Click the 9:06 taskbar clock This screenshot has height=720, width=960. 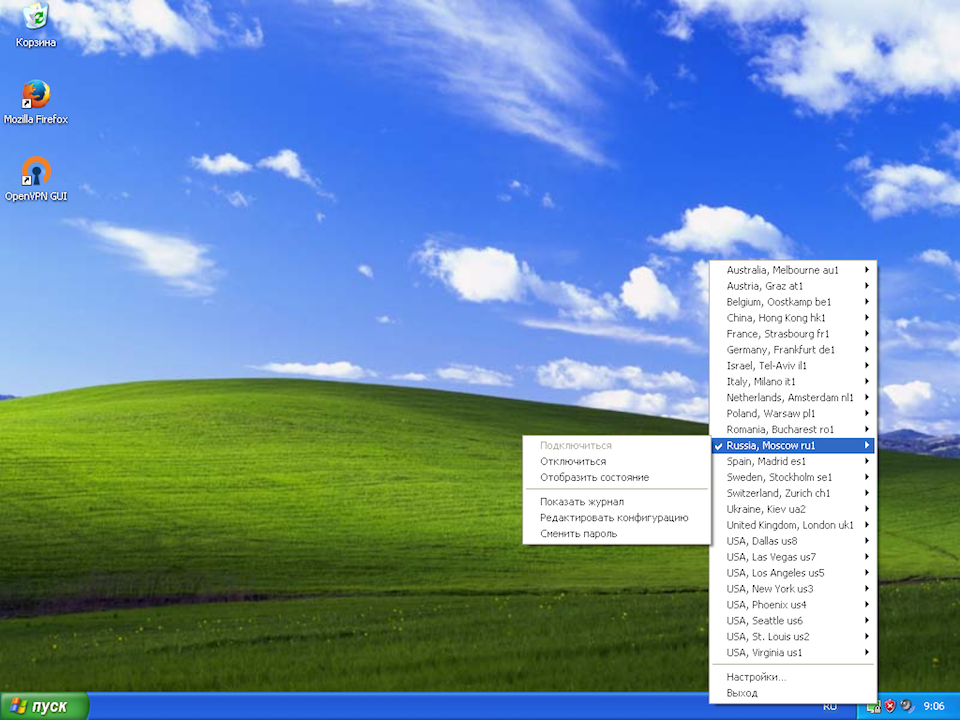point(934,706)
